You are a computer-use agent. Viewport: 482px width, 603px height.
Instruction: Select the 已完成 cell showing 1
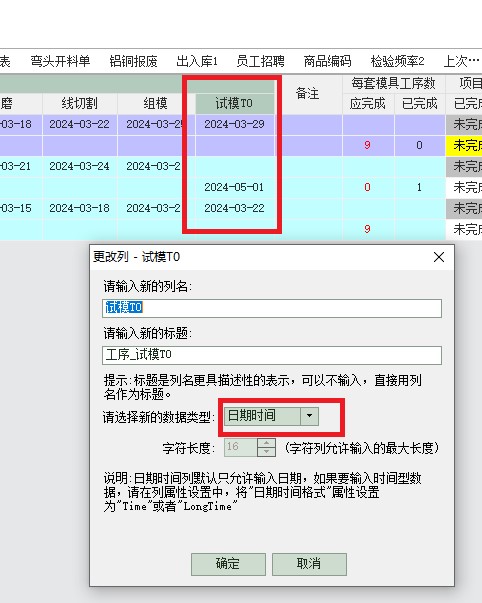click(x=420, y=187)
